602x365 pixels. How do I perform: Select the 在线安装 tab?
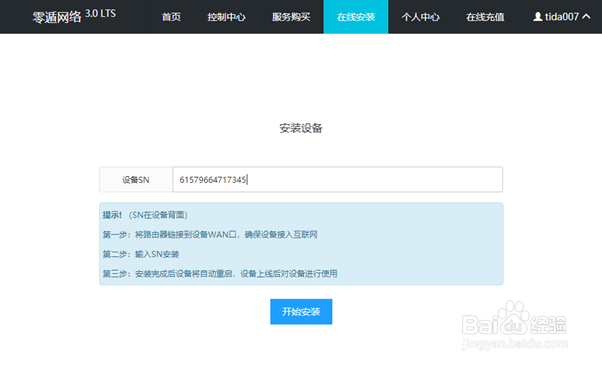356,17
